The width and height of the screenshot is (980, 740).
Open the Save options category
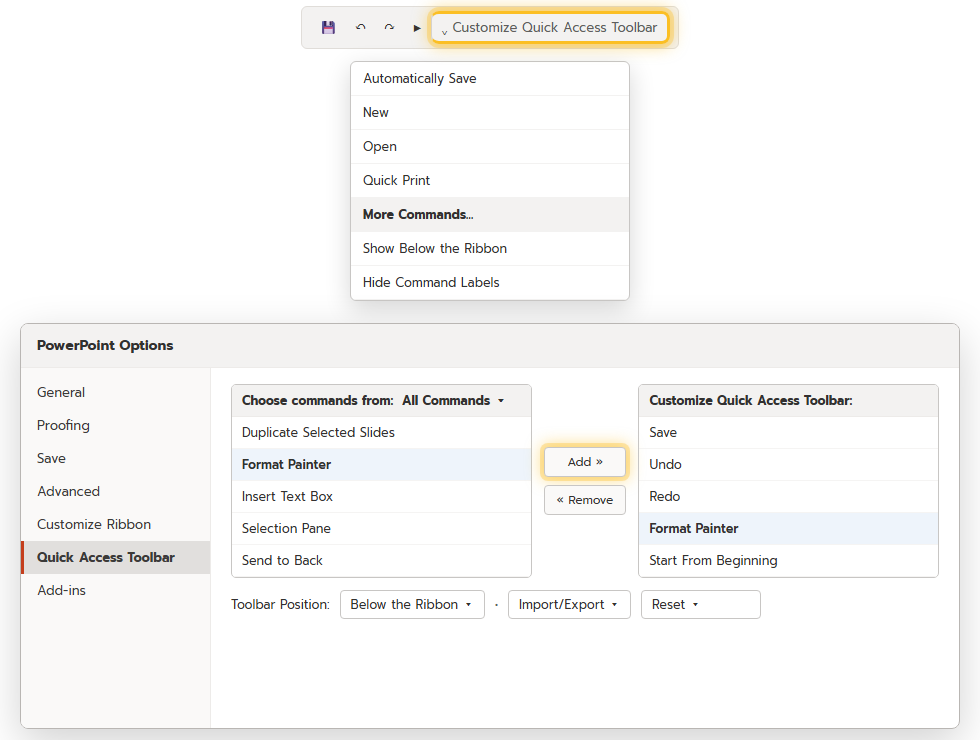pos(116,459)
